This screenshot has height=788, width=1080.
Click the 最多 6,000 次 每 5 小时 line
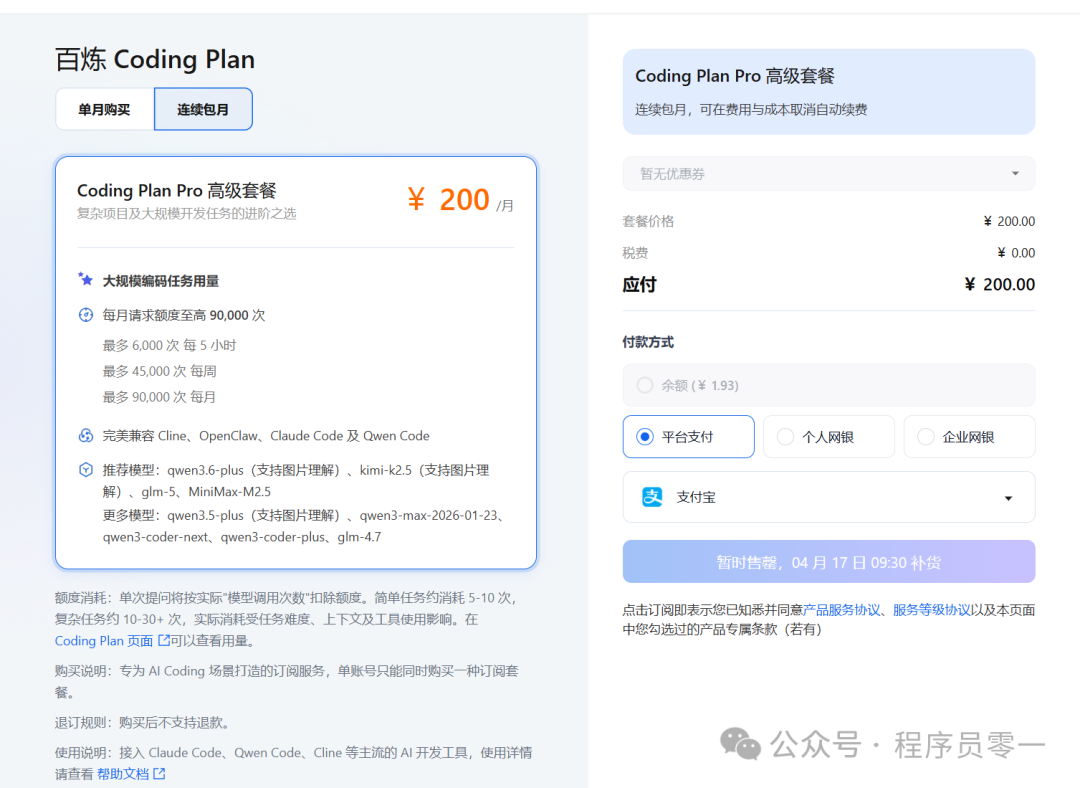[x=169, y=345]
